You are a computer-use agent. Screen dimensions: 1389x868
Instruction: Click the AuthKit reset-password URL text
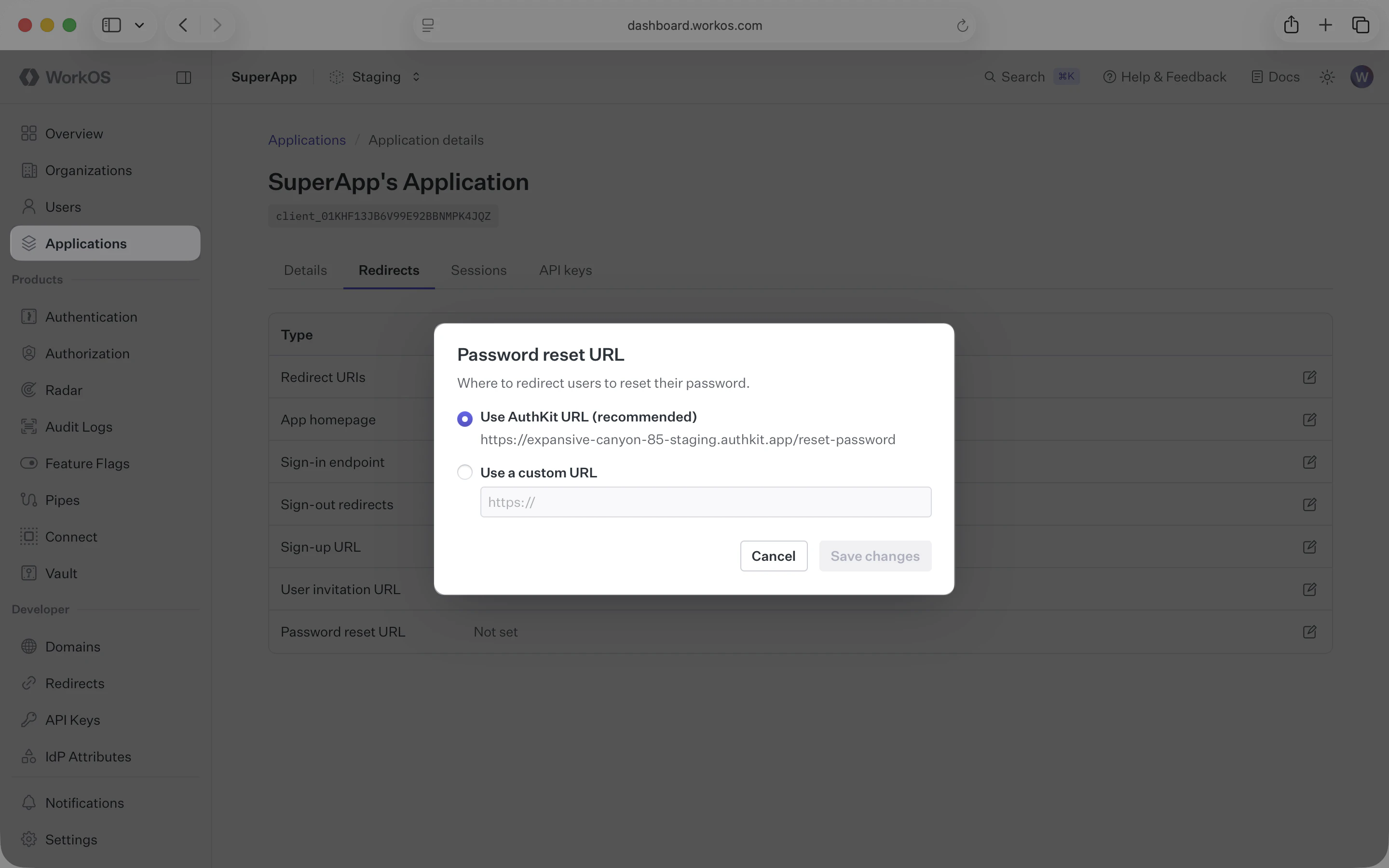[x=688, y=440]
